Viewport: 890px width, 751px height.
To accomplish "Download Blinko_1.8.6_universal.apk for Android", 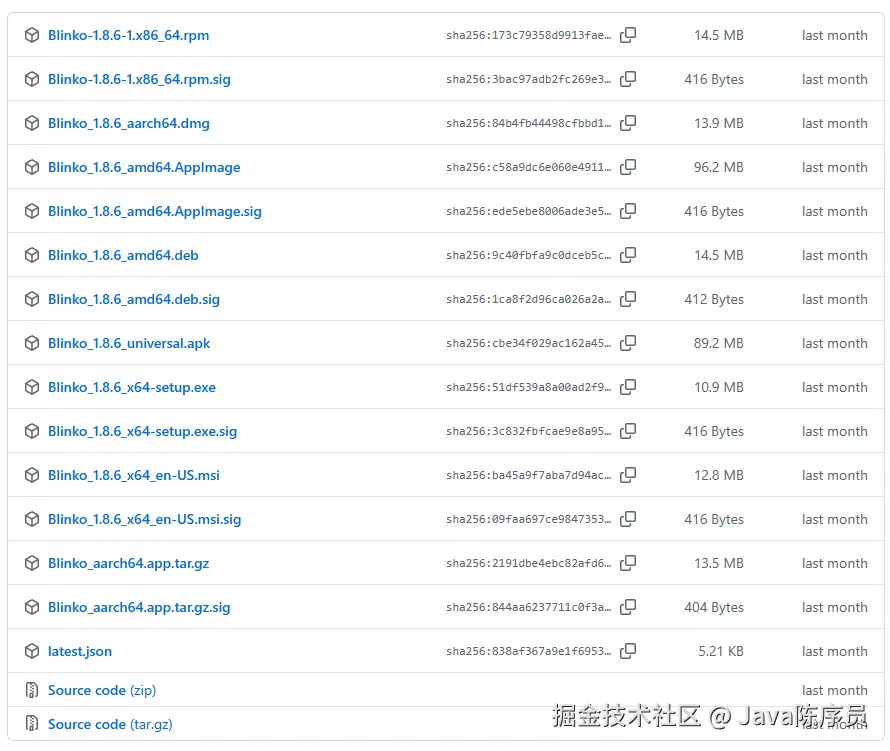I will click(x=129, y=343).
